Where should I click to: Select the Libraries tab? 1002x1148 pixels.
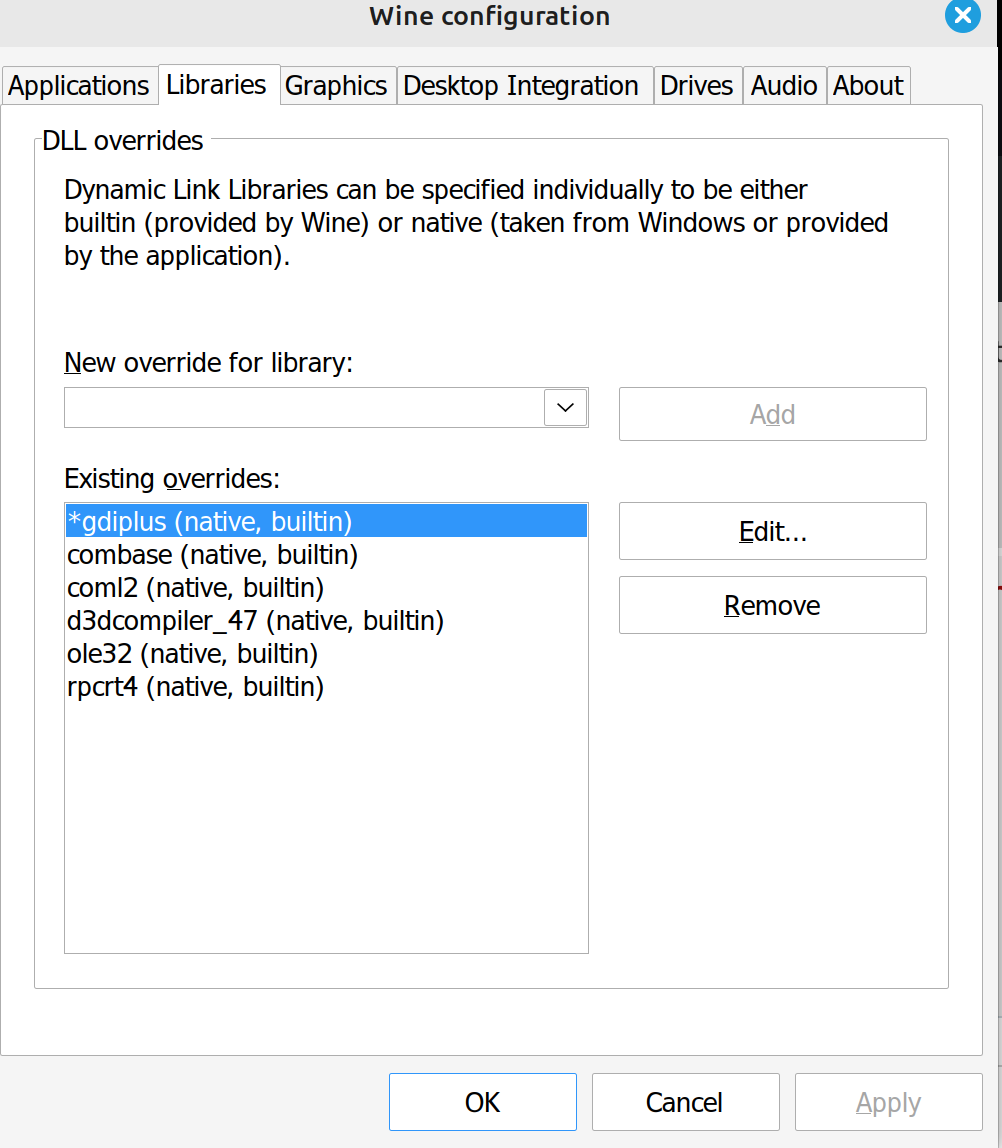point(217,85)
